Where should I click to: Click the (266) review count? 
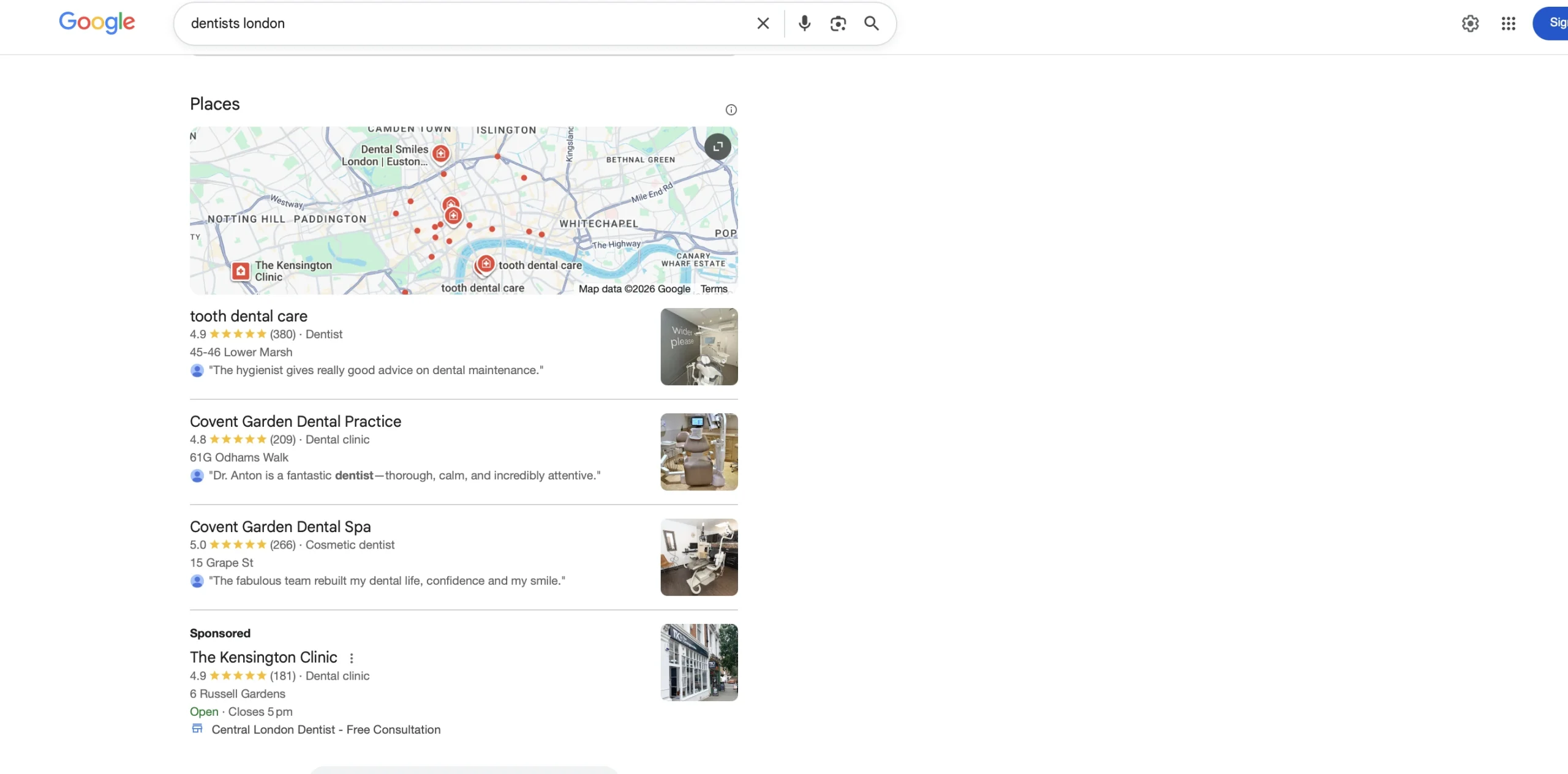[282, 545]
